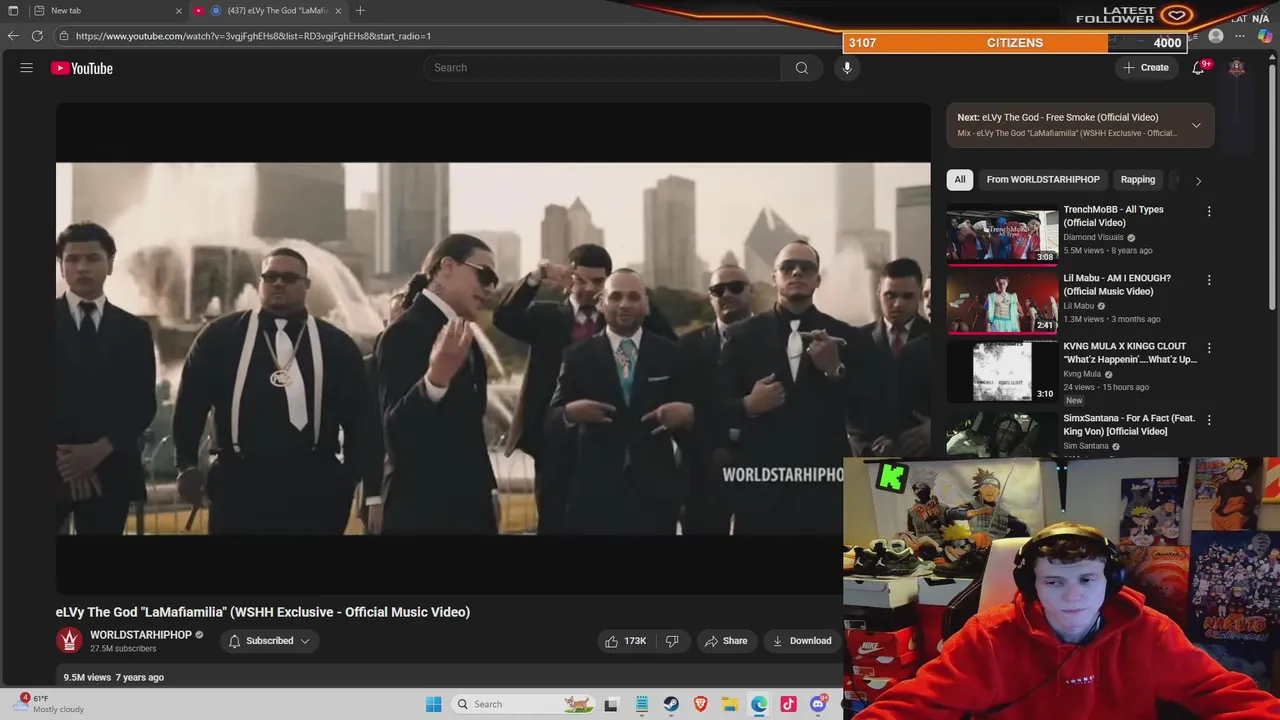This screenshot has width=1280, height=720.
Task: Open browser settings and more menu
Action: pos(1240,36)
